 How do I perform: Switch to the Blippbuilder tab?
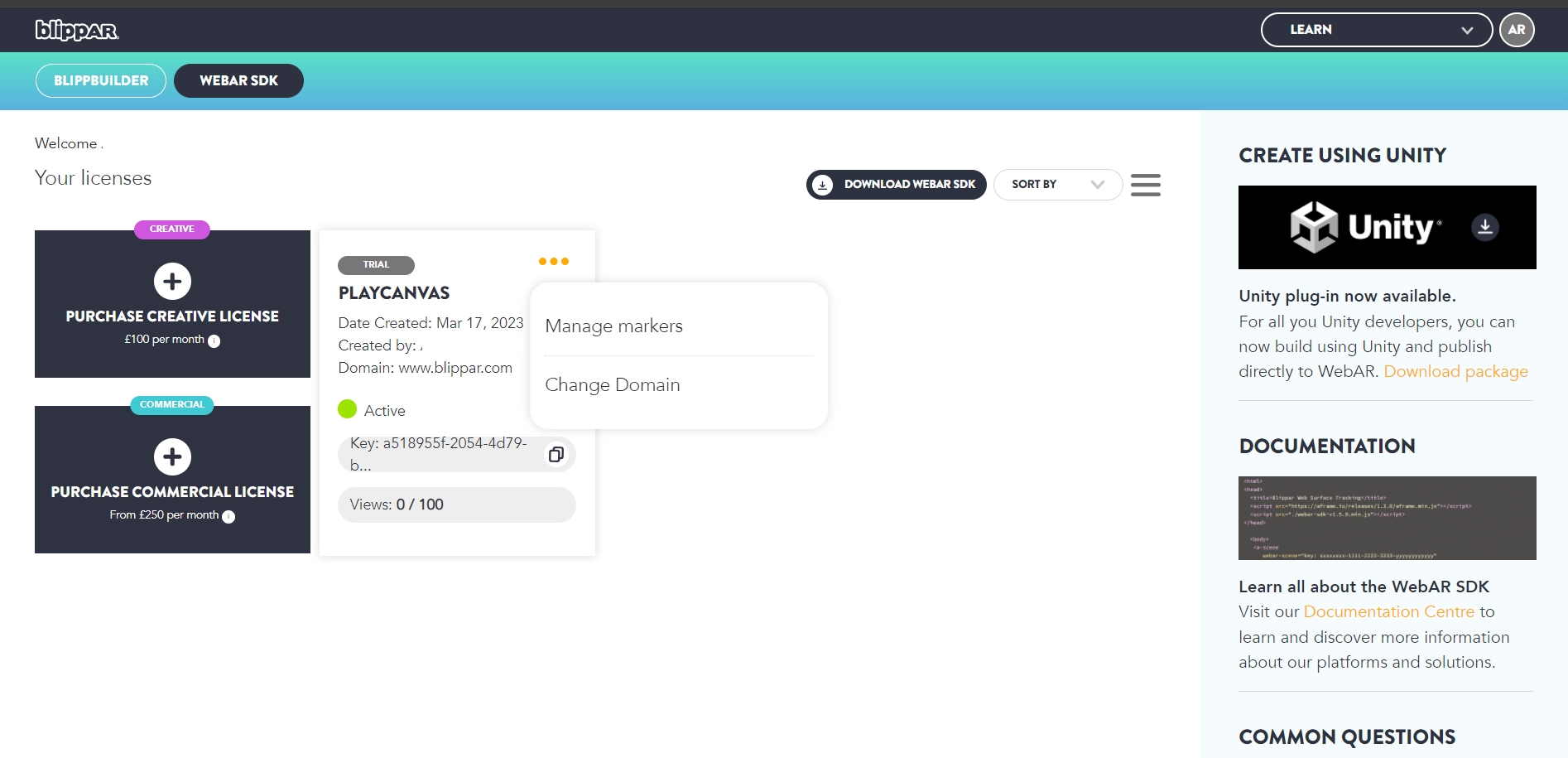pos(101,81)
